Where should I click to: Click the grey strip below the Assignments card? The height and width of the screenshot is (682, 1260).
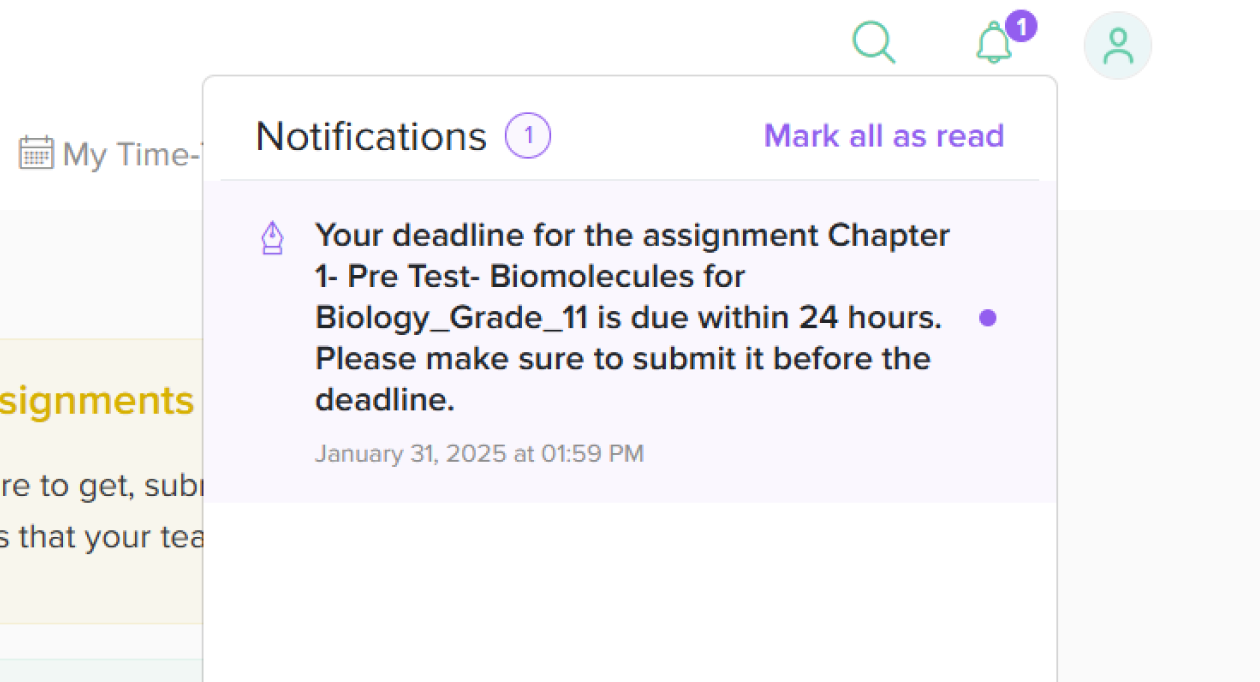pyautogui.click(x=100, y=670)
